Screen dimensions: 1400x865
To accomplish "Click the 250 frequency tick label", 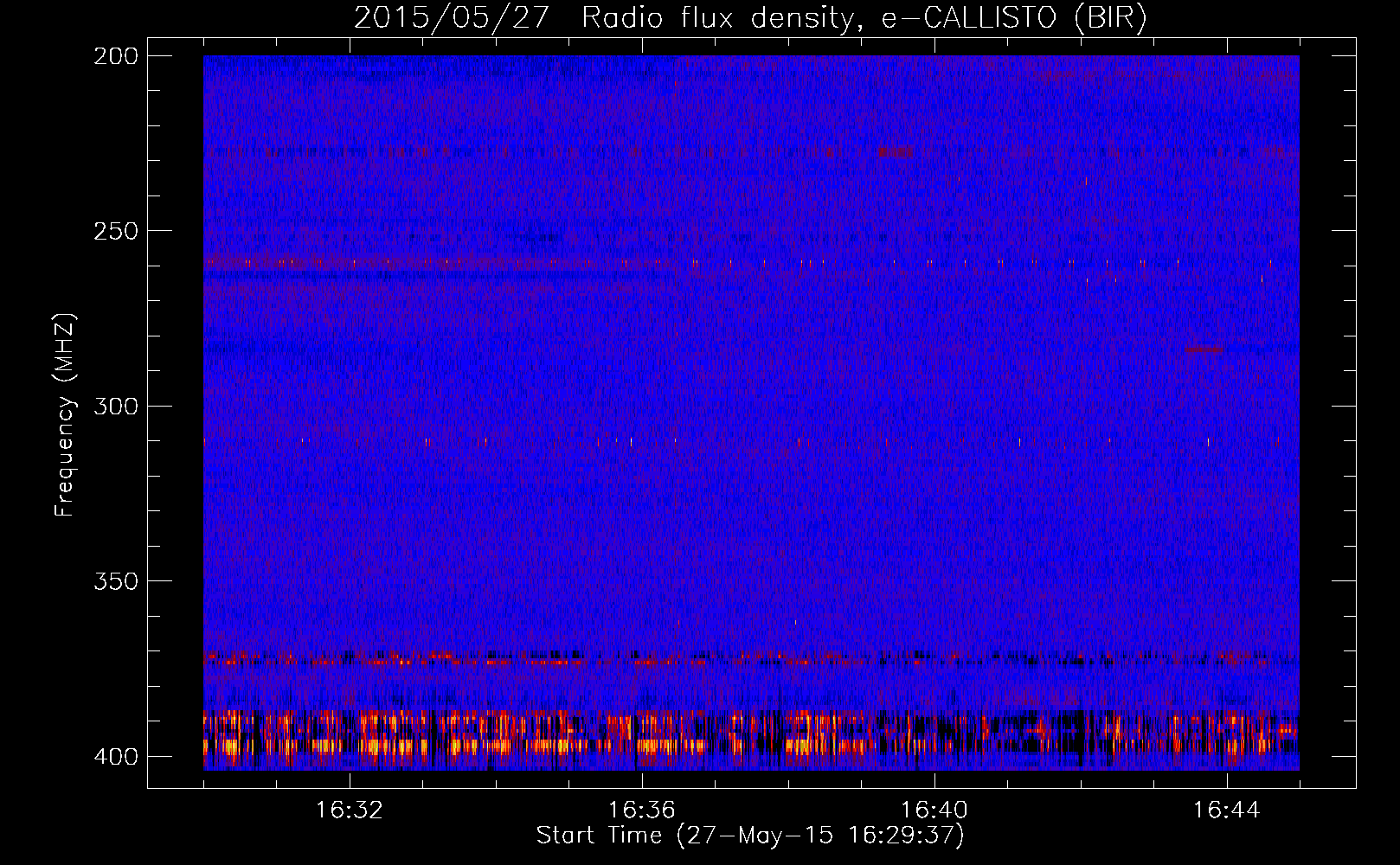I will coord(116,231).
